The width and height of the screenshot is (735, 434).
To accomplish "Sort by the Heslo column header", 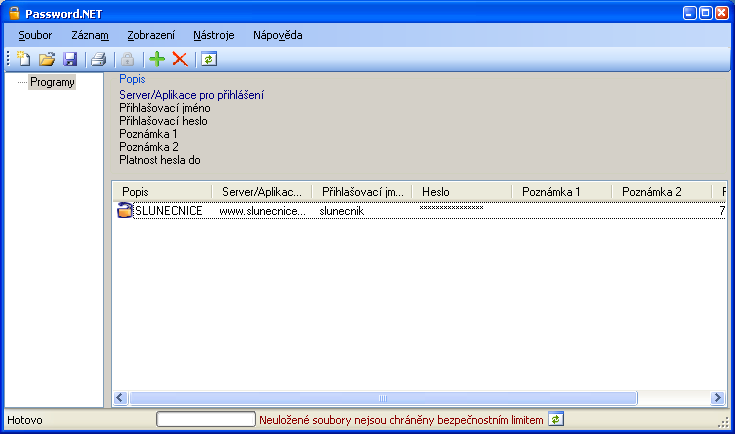I will (x=462, y=192).
